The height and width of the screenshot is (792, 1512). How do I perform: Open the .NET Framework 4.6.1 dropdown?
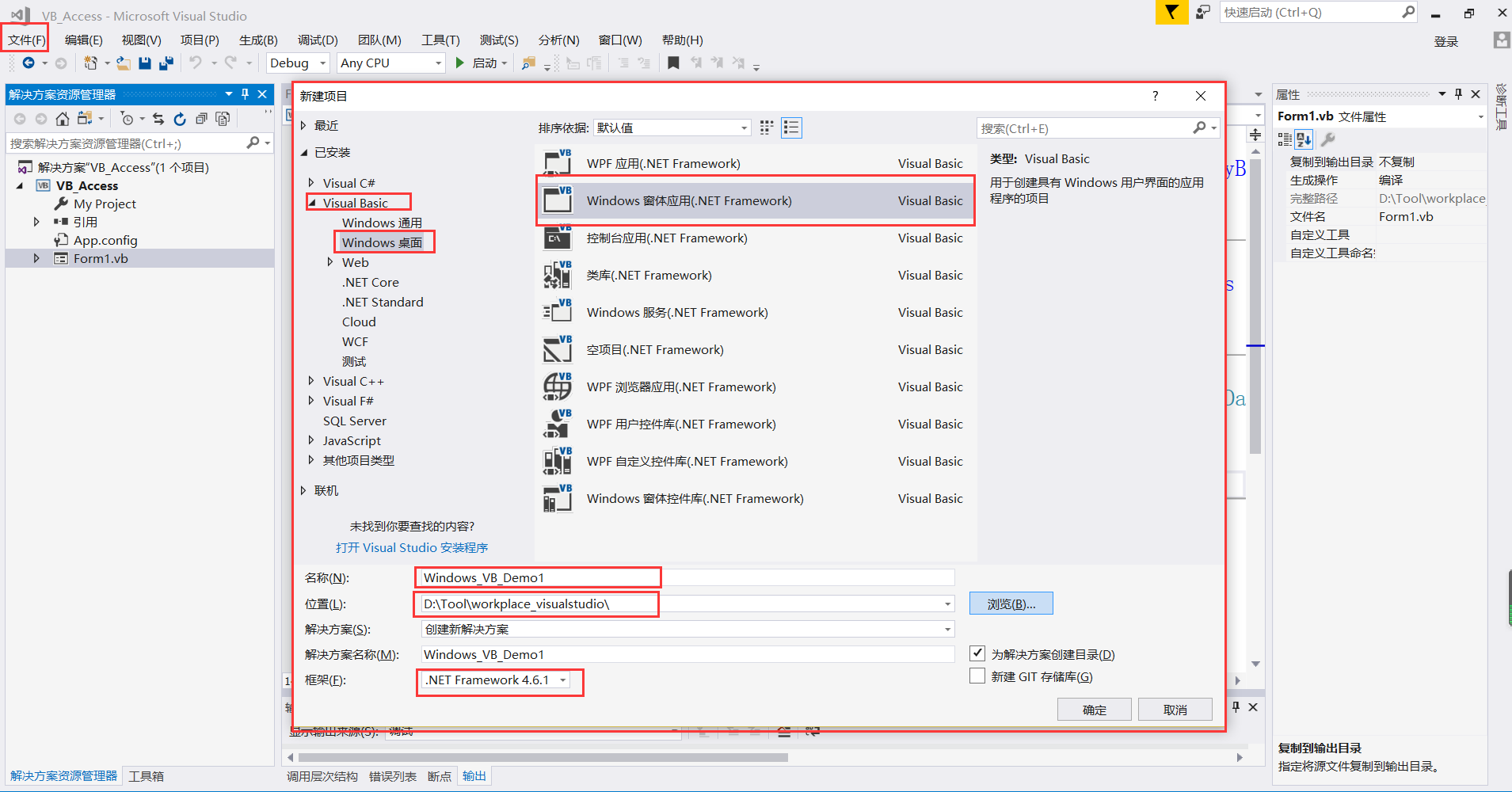pos(562,680)
